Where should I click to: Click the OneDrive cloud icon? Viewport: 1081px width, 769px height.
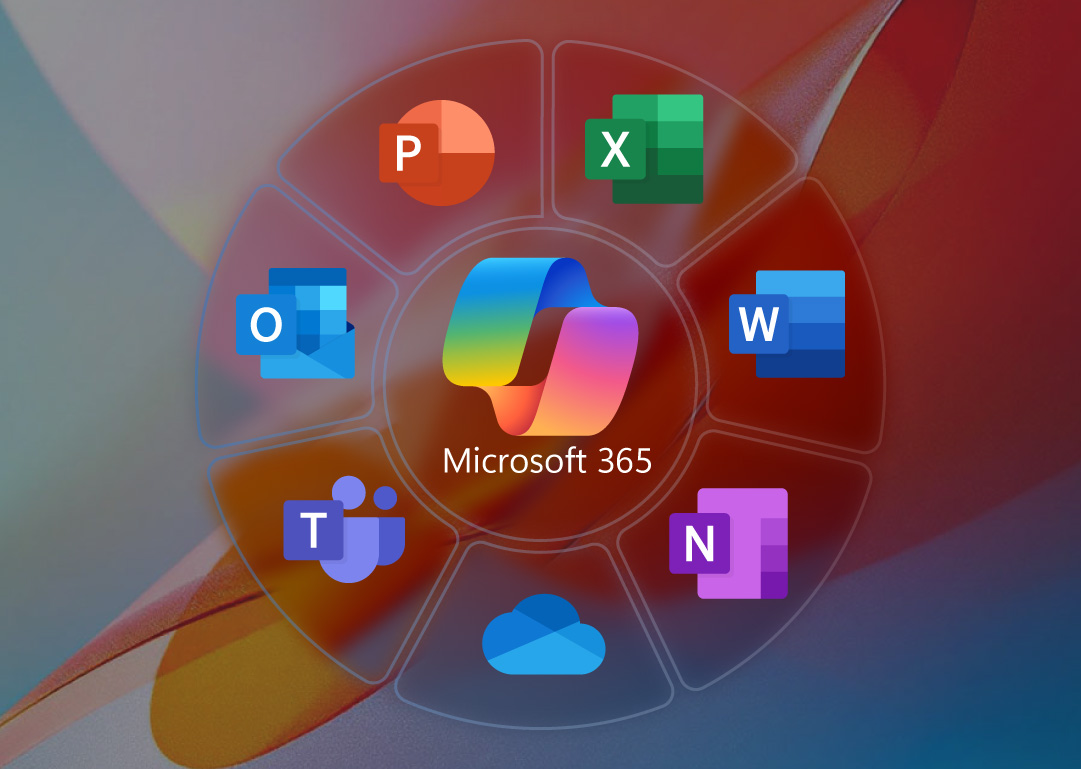click(543, 635)
